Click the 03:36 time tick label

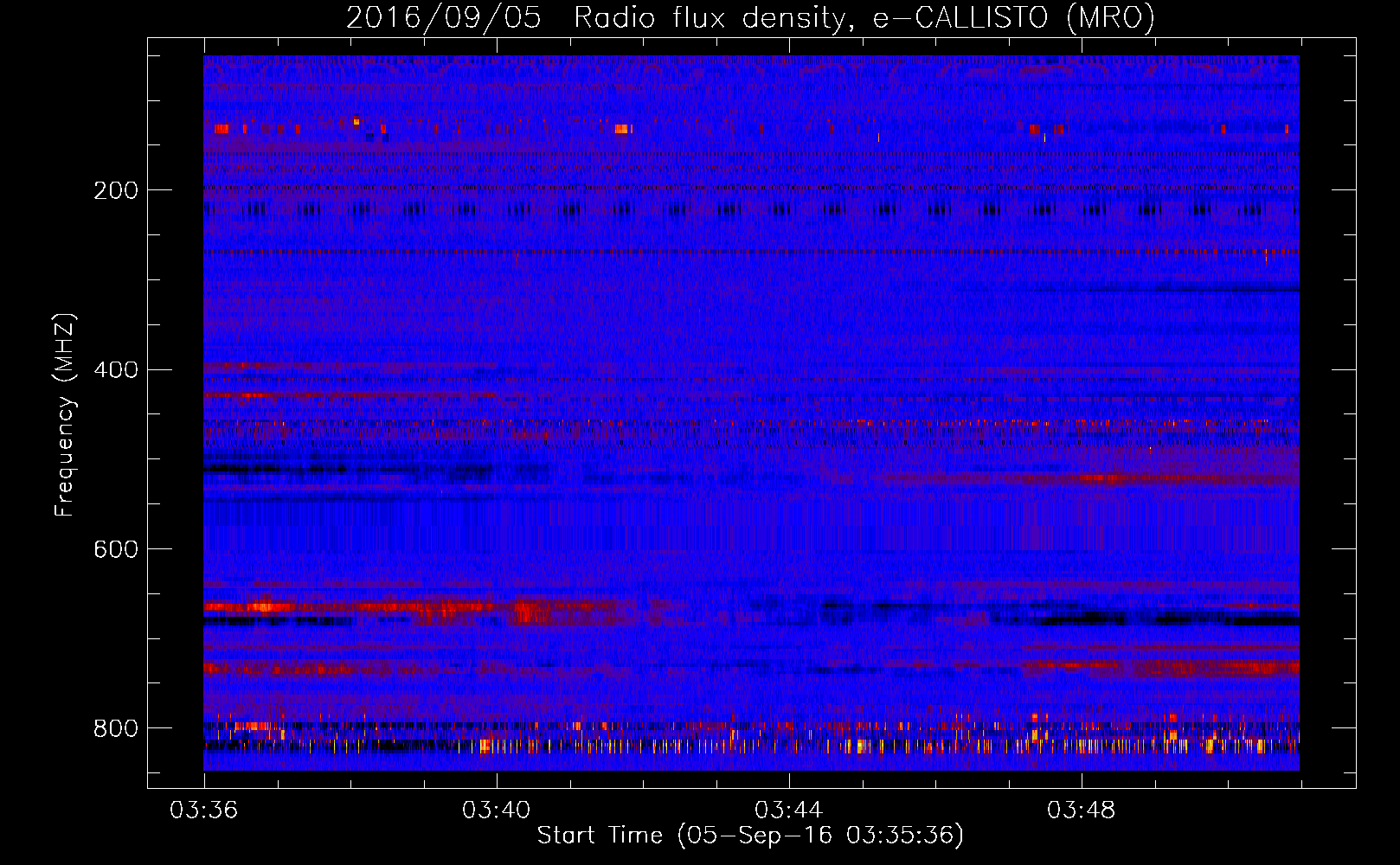click(x=204, y=811)
